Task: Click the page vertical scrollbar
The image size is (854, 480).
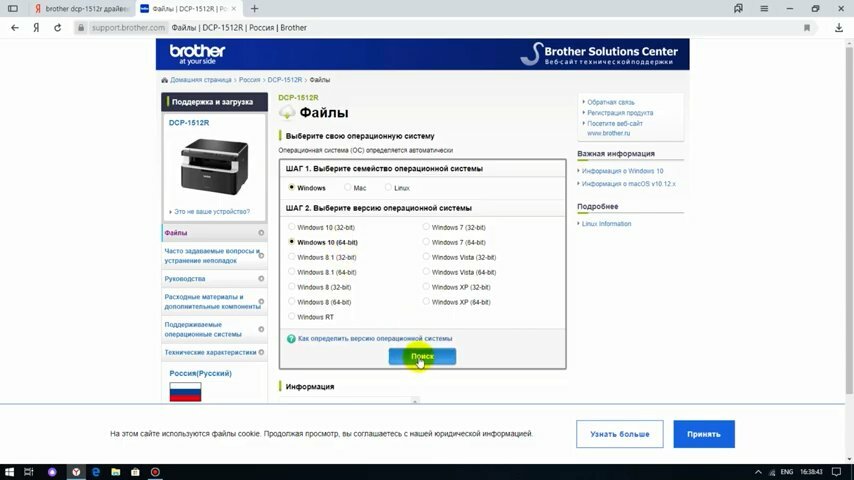Action: pos(849,221)
